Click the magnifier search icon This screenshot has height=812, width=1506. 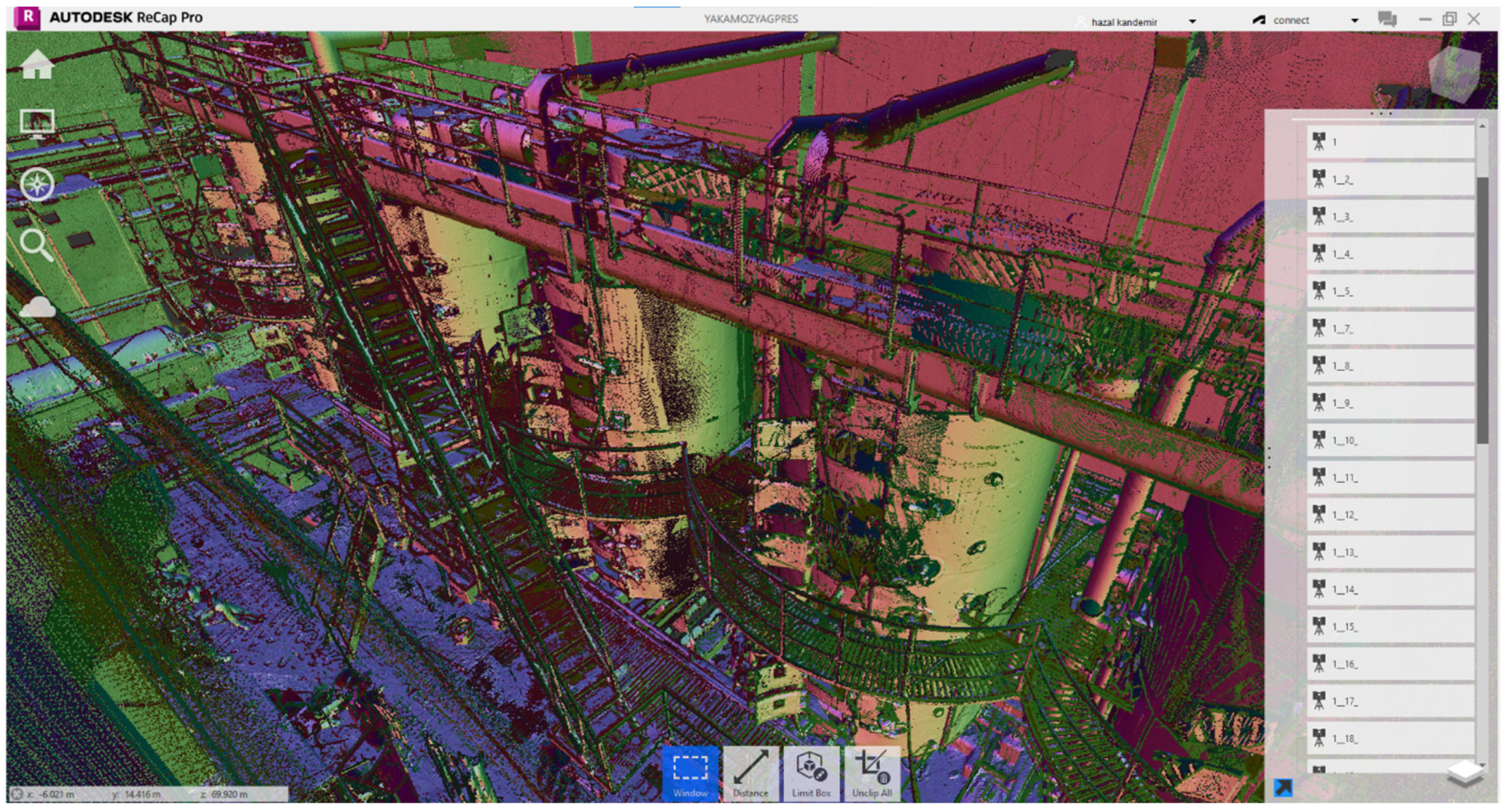click(x=36, y=245)
